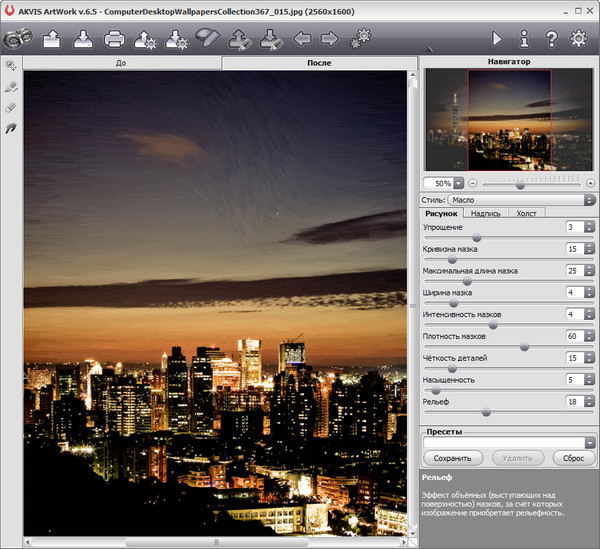Expand the Пресеты presets dropdown list

(x=590, y=442)
